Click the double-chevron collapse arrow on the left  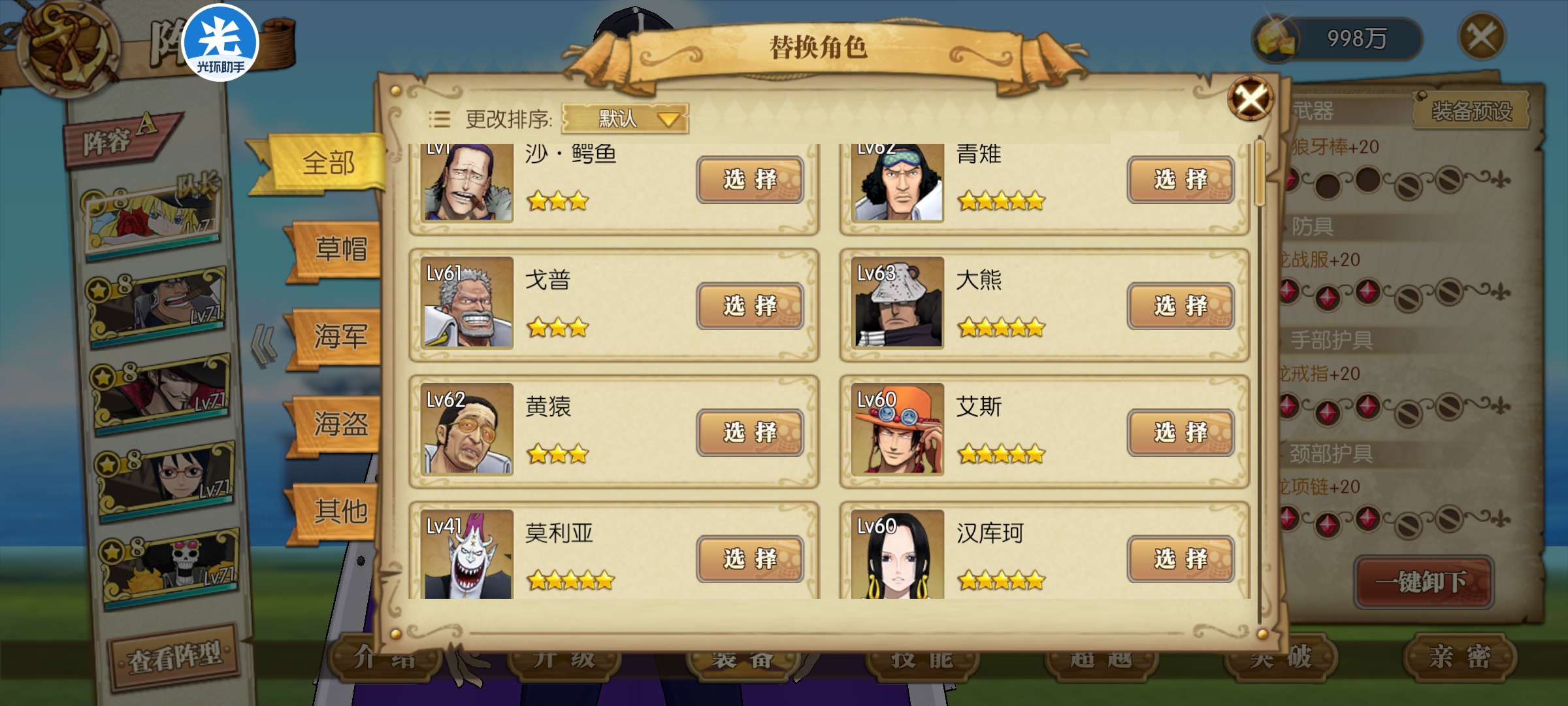(x=265, y=345)
